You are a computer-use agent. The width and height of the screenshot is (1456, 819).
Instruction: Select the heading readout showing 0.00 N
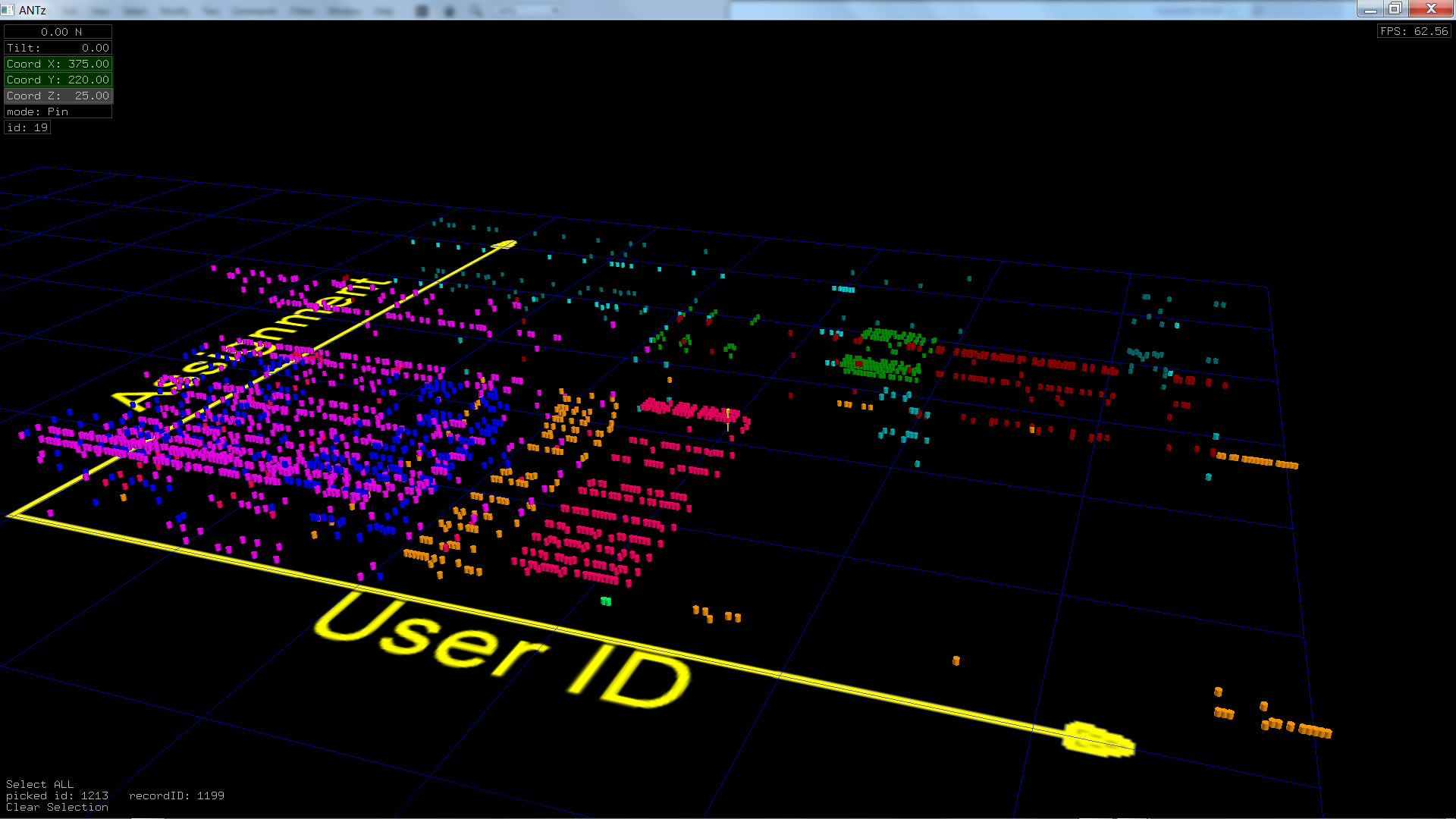pyautogui.click(x=58, y=32)
